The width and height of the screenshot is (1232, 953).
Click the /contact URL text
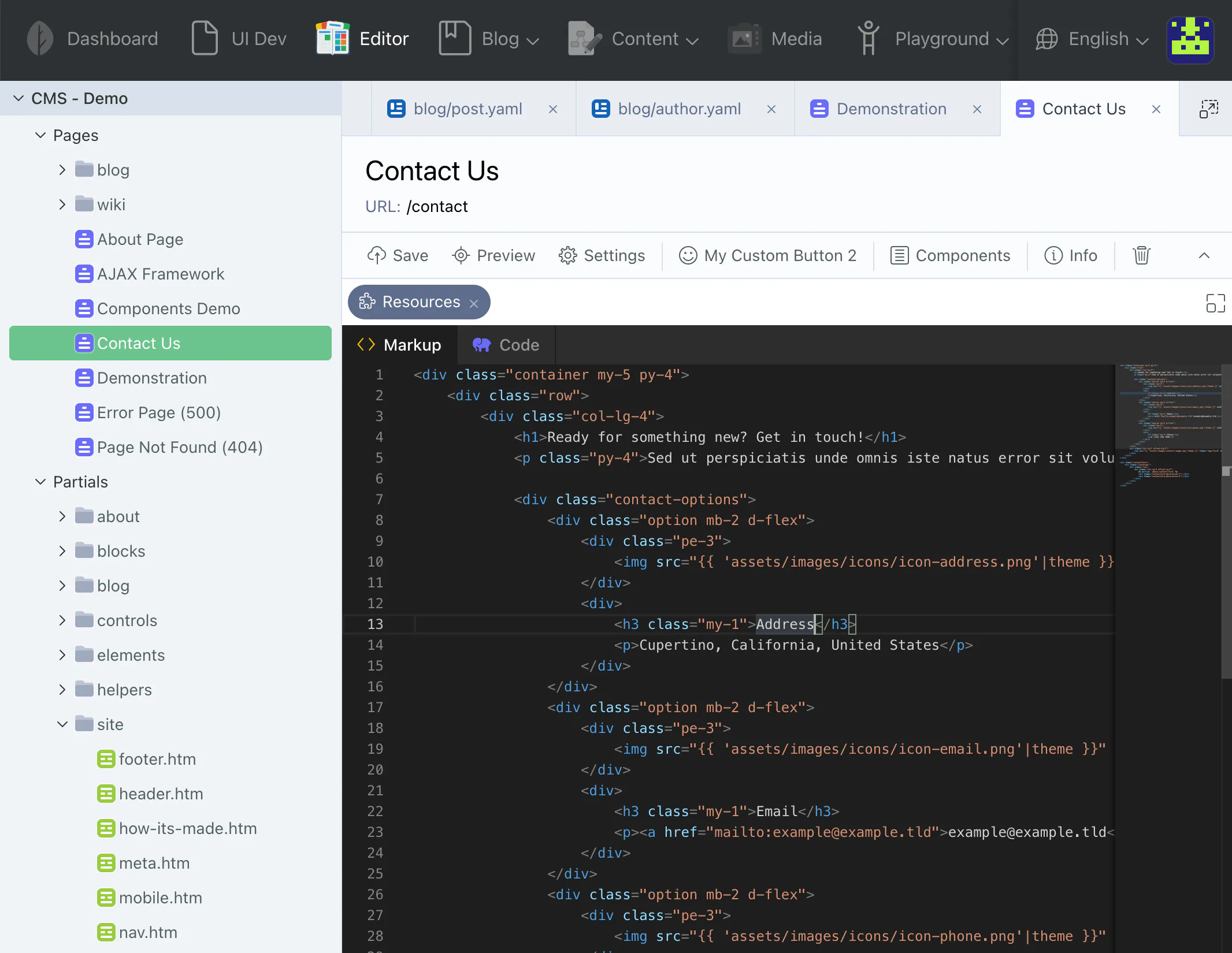click(437, 206)
